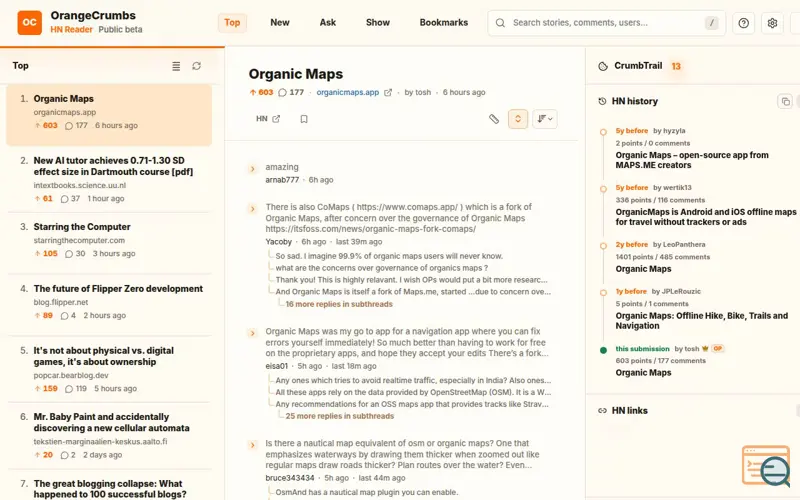
Task: Click the upvote arrow beside 603 in header
Action: click(x=253, y=92)
